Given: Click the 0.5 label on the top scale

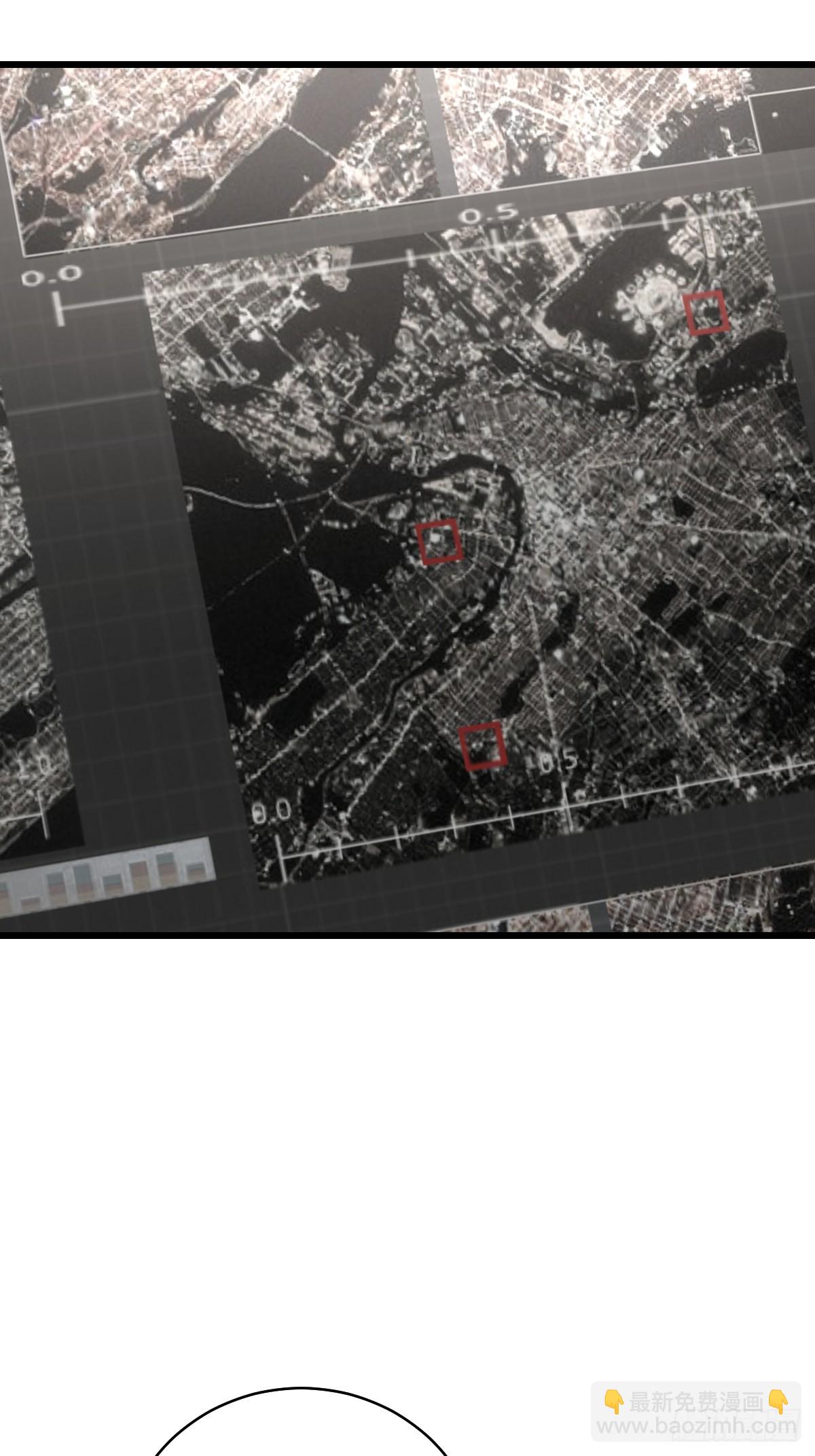Looking at the screenshot, I should click(x=488, y=215).
